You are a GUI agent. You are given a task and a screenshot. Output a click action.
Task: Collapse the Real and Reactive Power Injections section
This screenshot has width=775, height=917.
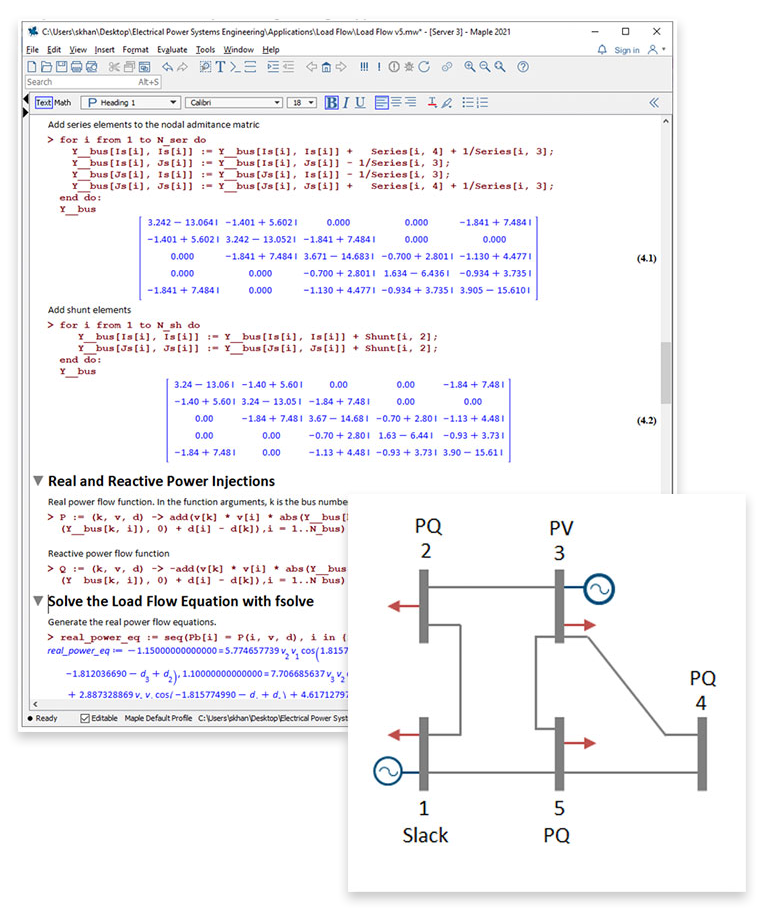click(39, 481)
